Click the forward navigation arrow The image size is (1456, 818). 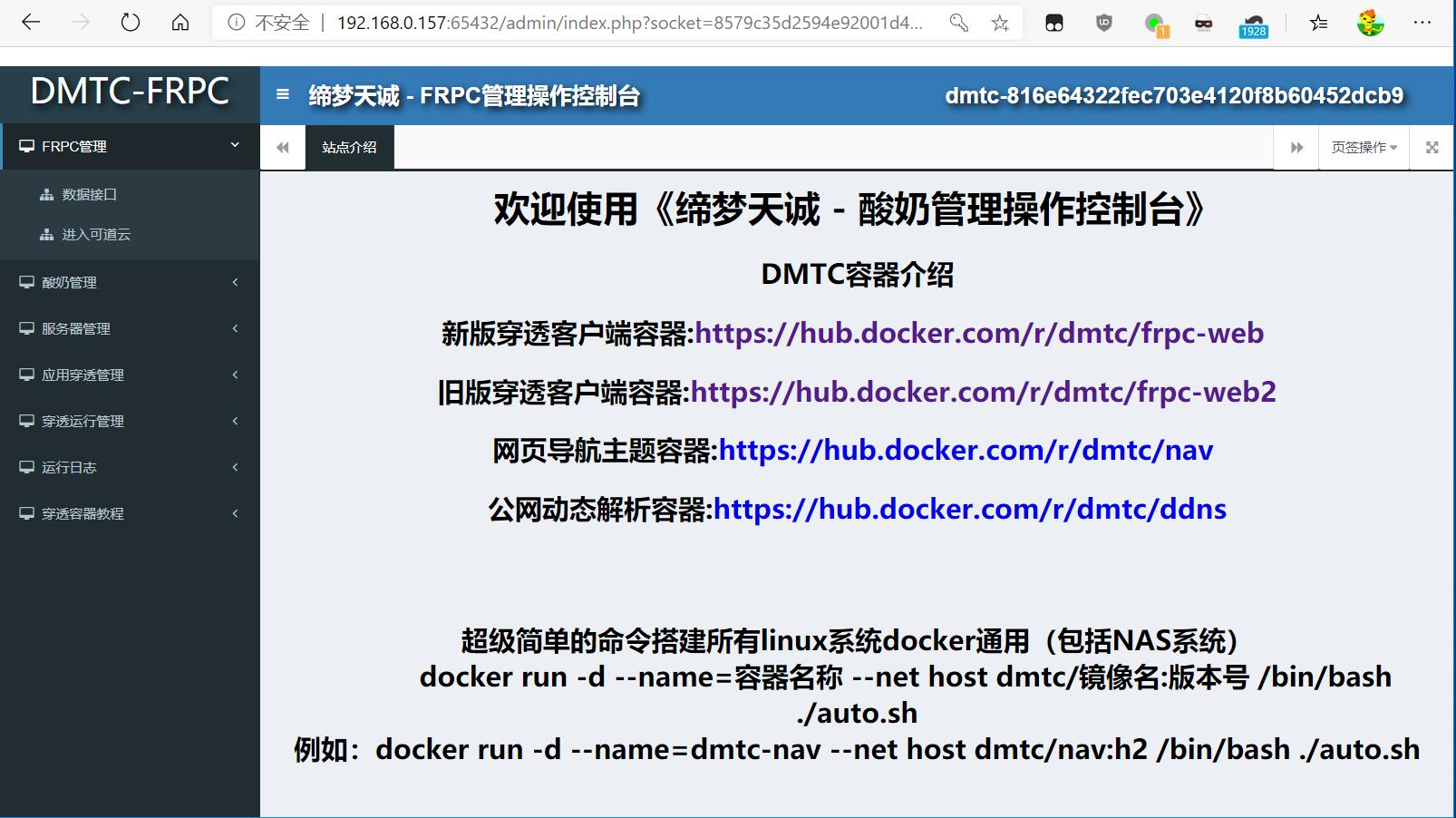(81, 23)
